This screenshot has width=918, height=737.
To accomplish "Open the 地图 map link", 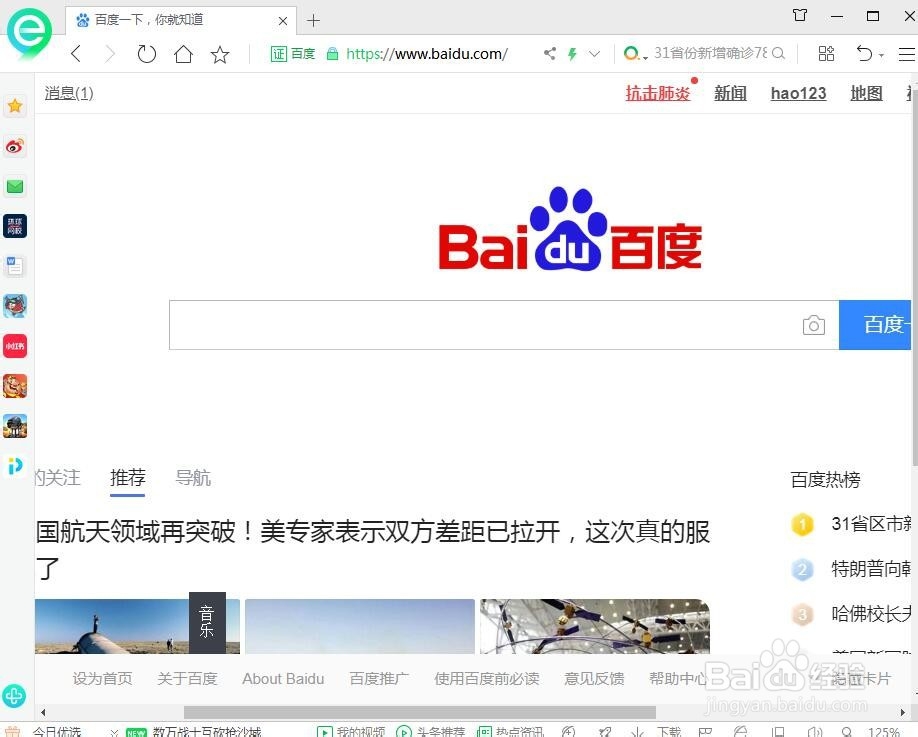I will [x=866, y=93].
